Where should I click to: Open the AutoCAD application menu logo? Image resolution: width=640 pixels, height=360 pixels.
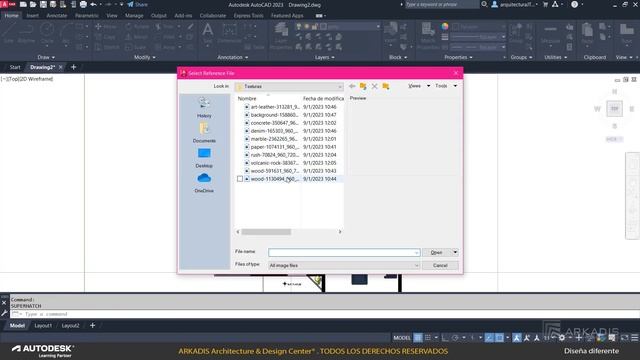[8, 4]
